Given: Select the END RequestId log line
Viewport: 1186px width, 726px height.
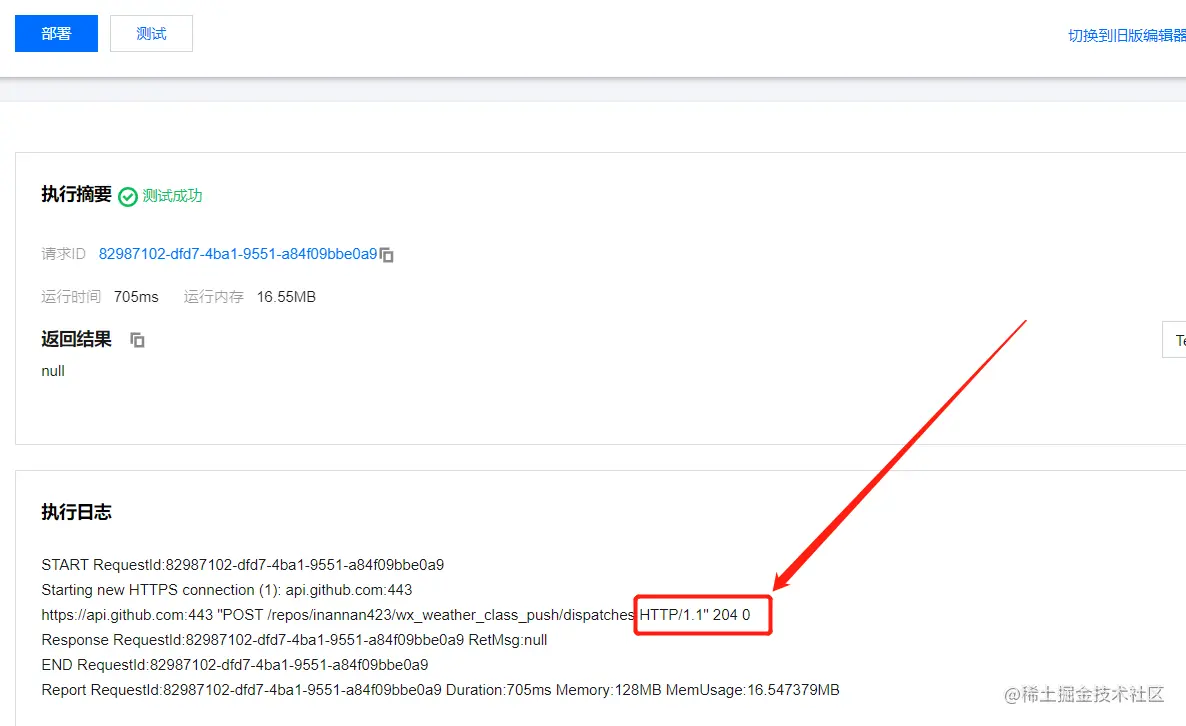Looking at the screenshot, I should click(234, 665).
